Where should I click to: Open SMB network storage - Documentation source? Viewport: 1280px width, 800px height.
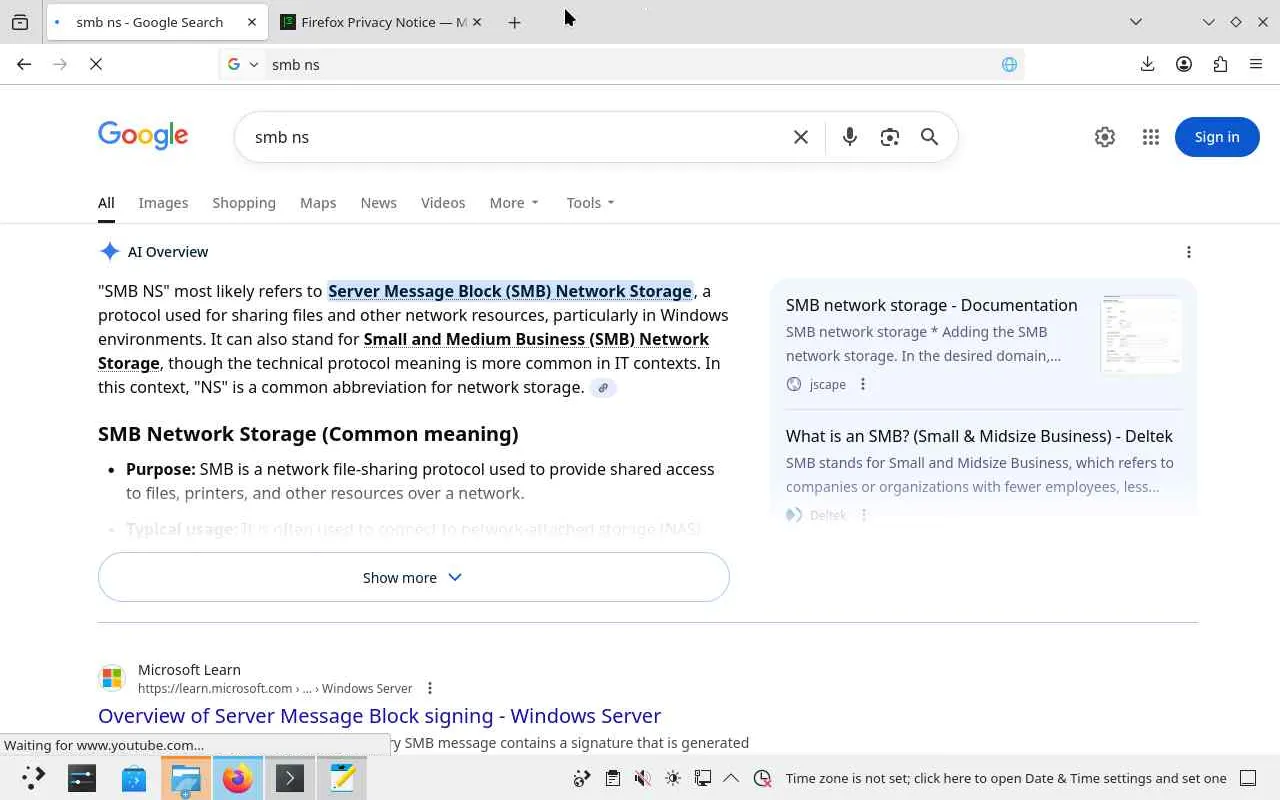point(932,305)
